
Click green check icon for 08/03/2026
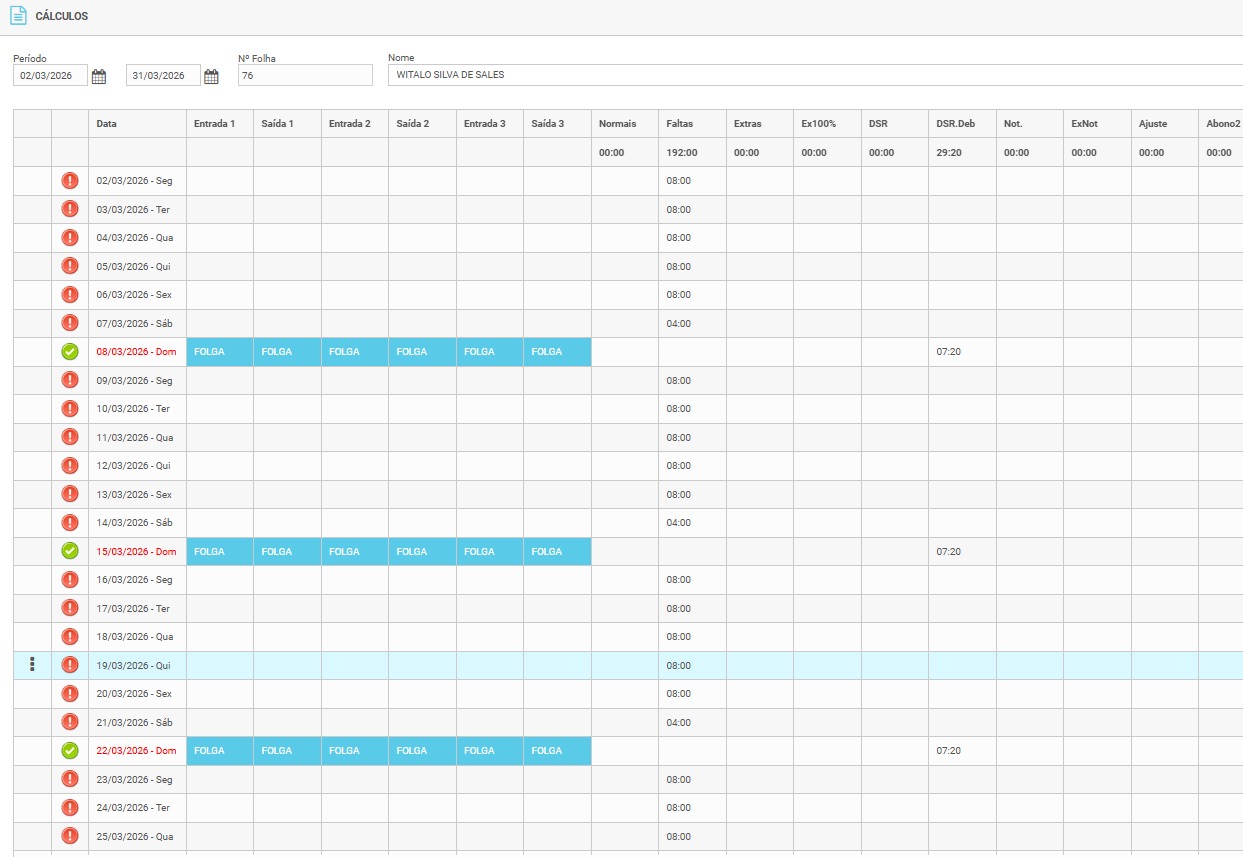click(70, 352)
